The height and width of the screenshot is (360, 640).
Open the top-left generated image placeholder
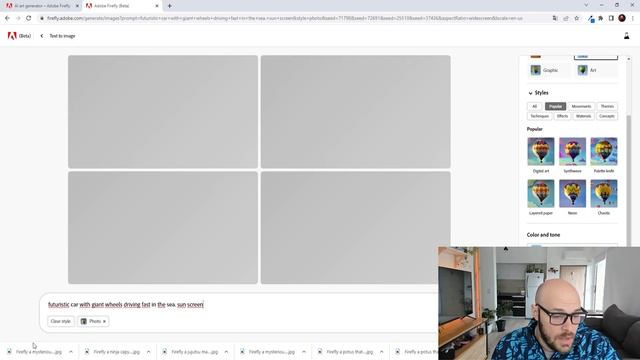point(163,112)
